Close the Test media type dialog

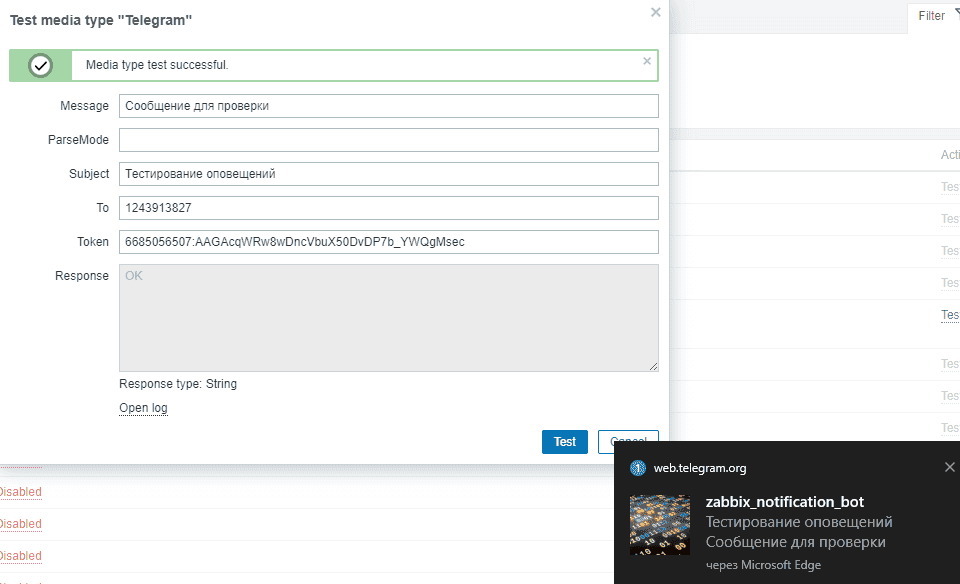656,12
